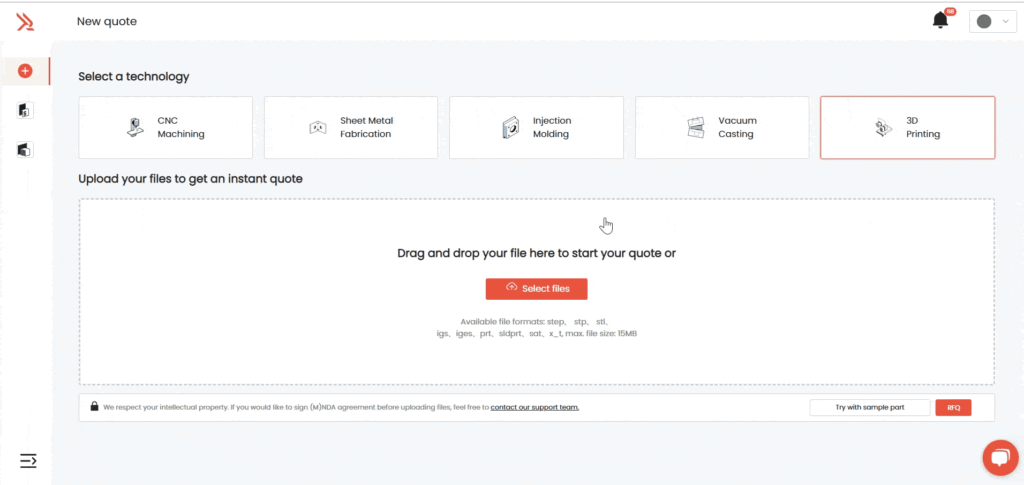The image size is (1024, 485).
Task: Click the red RFQ button
Action: 952,407
